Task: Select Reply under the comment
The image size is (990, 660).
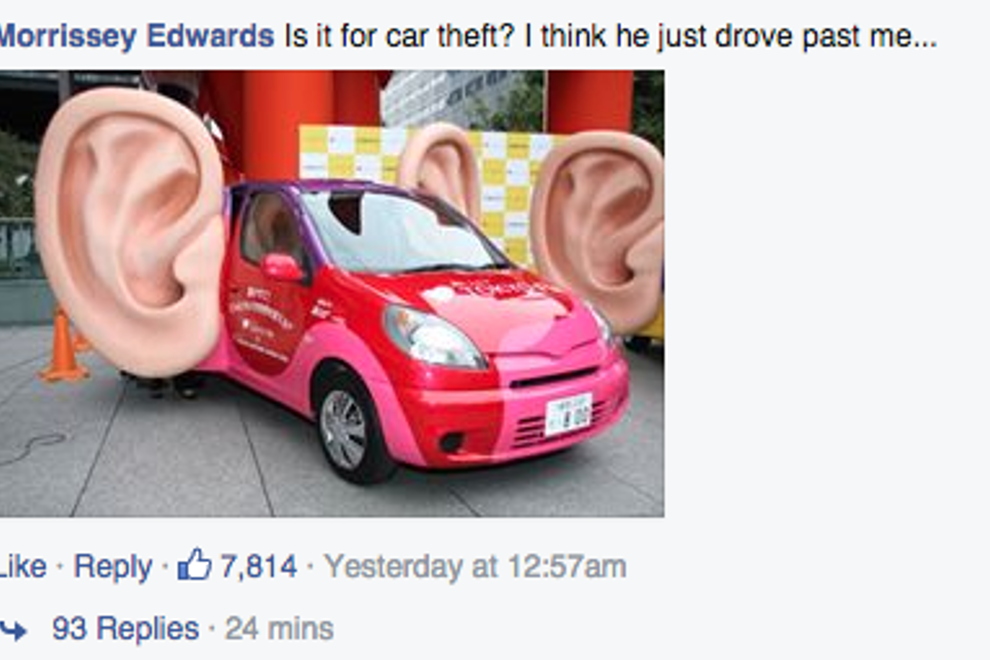Action: 112,567
